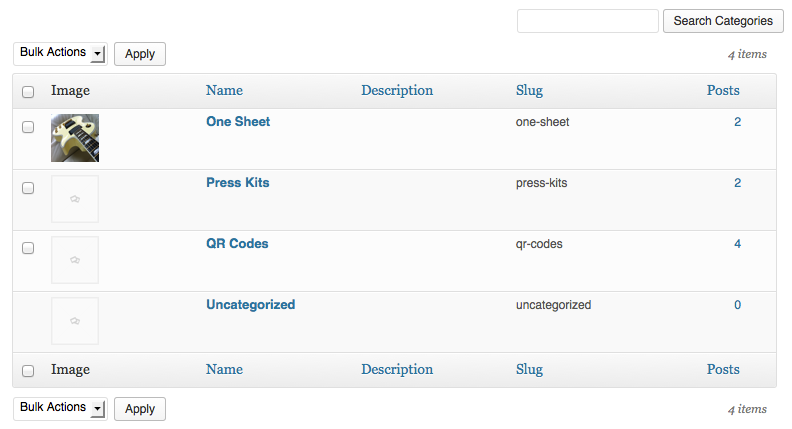Sort by the Slug column header
Viewport: 792px width, 429px height.
529,90
